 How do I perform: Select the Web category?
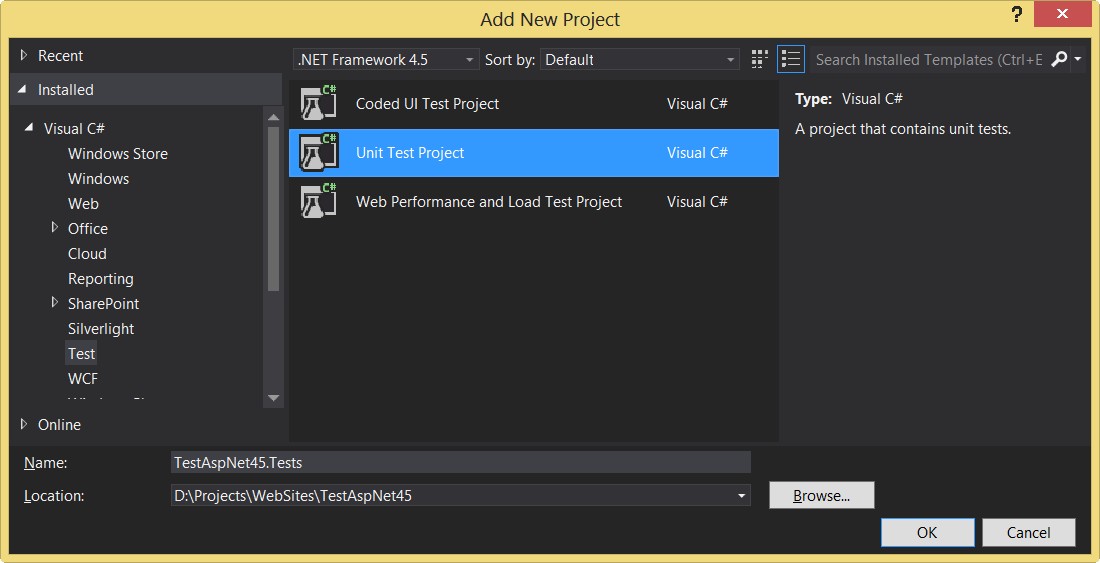83,204
